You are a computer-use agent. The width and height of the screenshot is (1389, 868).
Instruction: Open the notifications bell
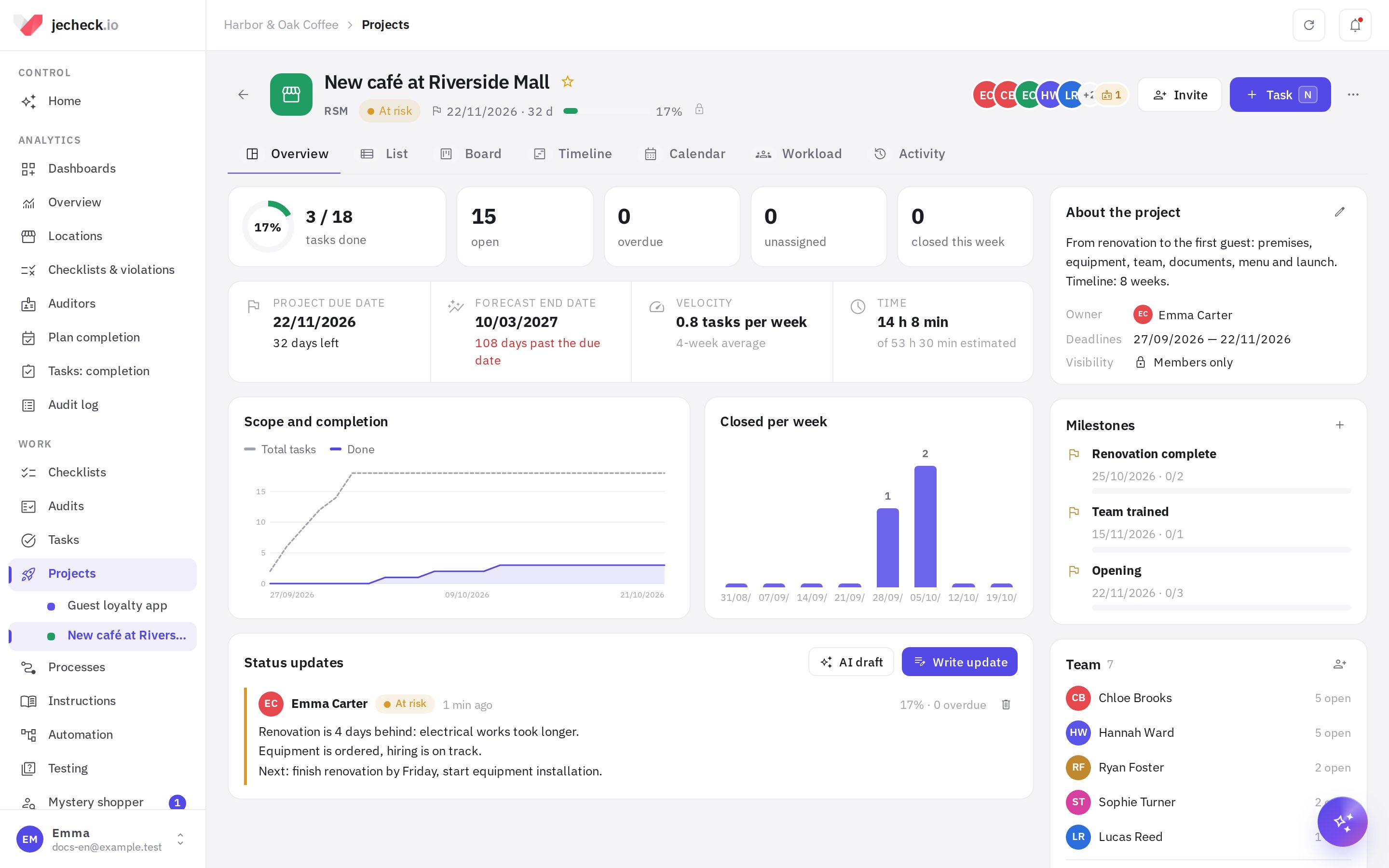[1355, 25]
